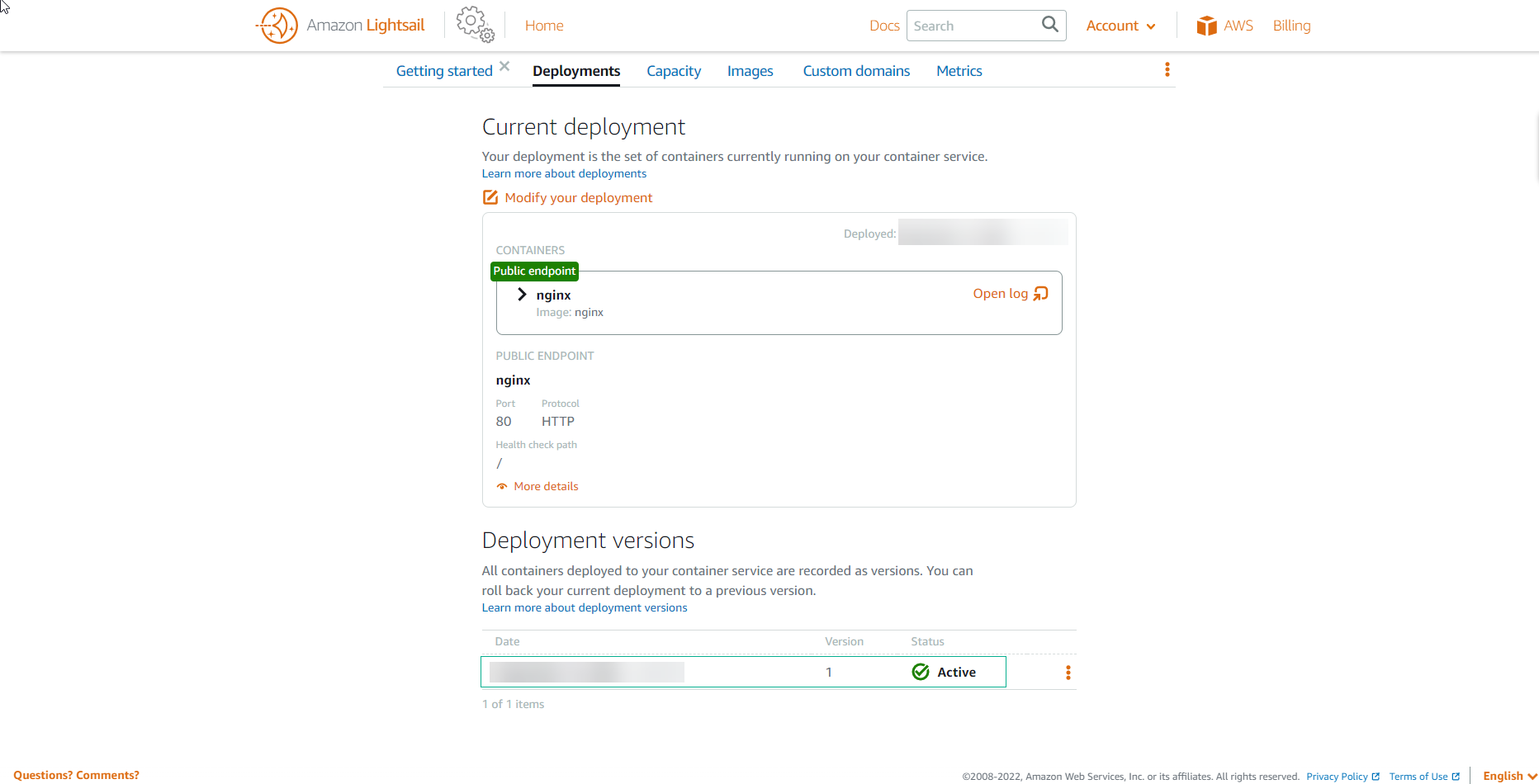This screenshot has height=784, width=1539.
Task: Click Questions? Comments? link
Action: 76,775
